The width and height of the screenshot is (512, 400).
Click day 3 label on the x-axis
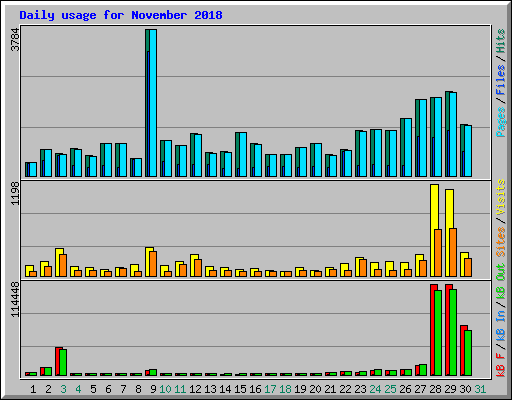click(x=63, y=389)
